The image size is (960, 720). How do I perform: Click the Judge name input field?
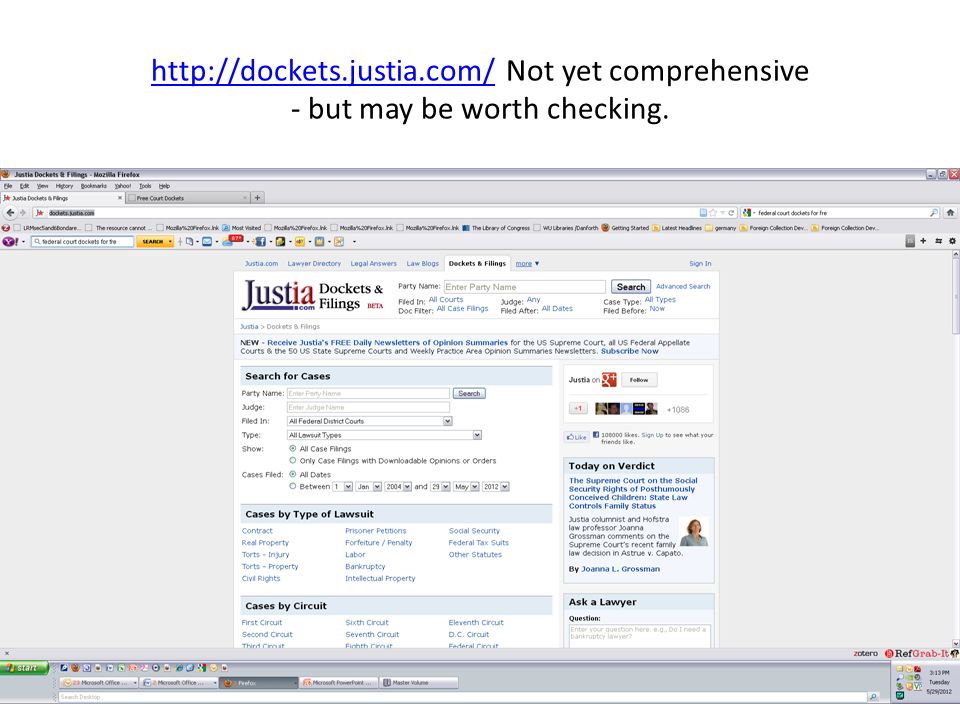point(368,407)
